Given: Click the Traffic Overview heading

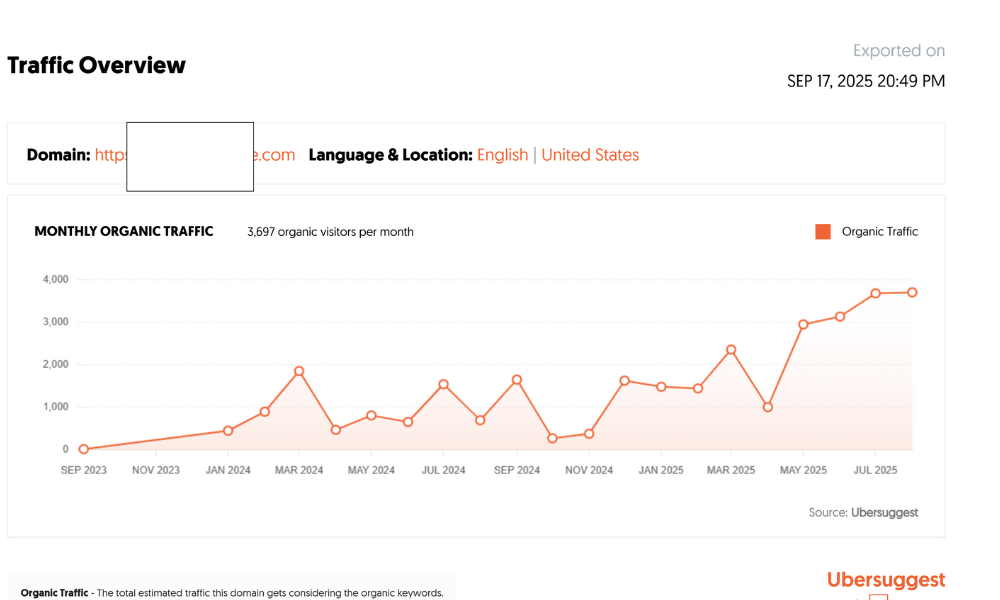Looking at the screenshot, I should point(96,65).
